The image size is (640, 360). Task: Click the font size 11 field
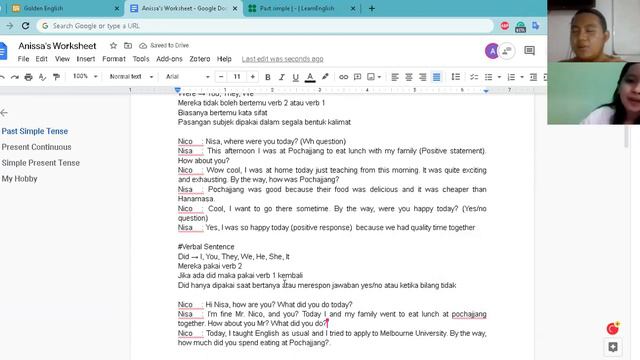coord(237,76)
